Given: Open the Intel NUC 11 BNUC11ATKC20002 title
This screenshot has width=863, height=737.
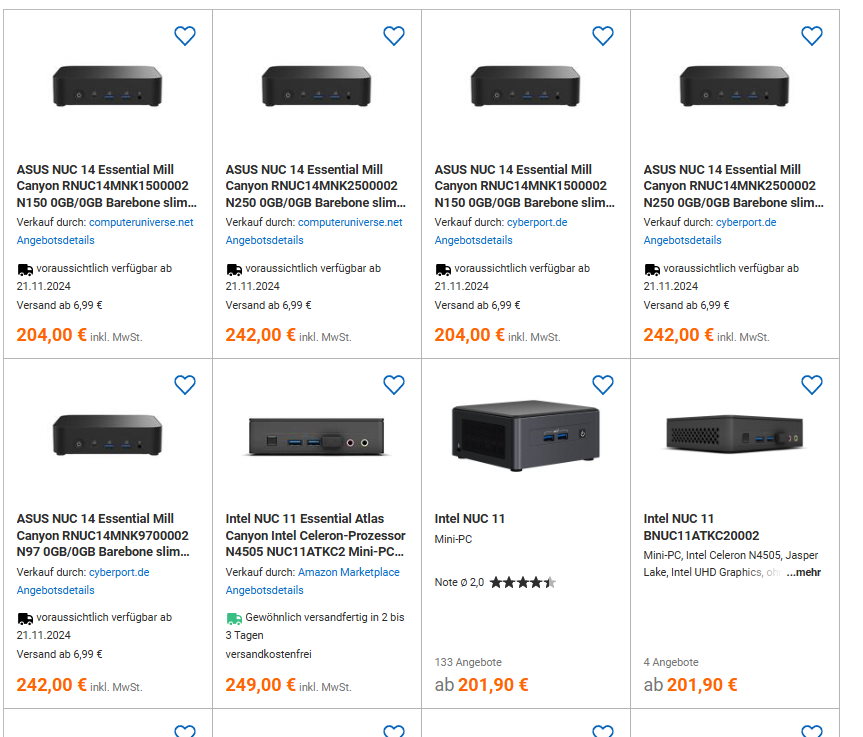Looking at the screenshot, I should click(x=701, y=527).
